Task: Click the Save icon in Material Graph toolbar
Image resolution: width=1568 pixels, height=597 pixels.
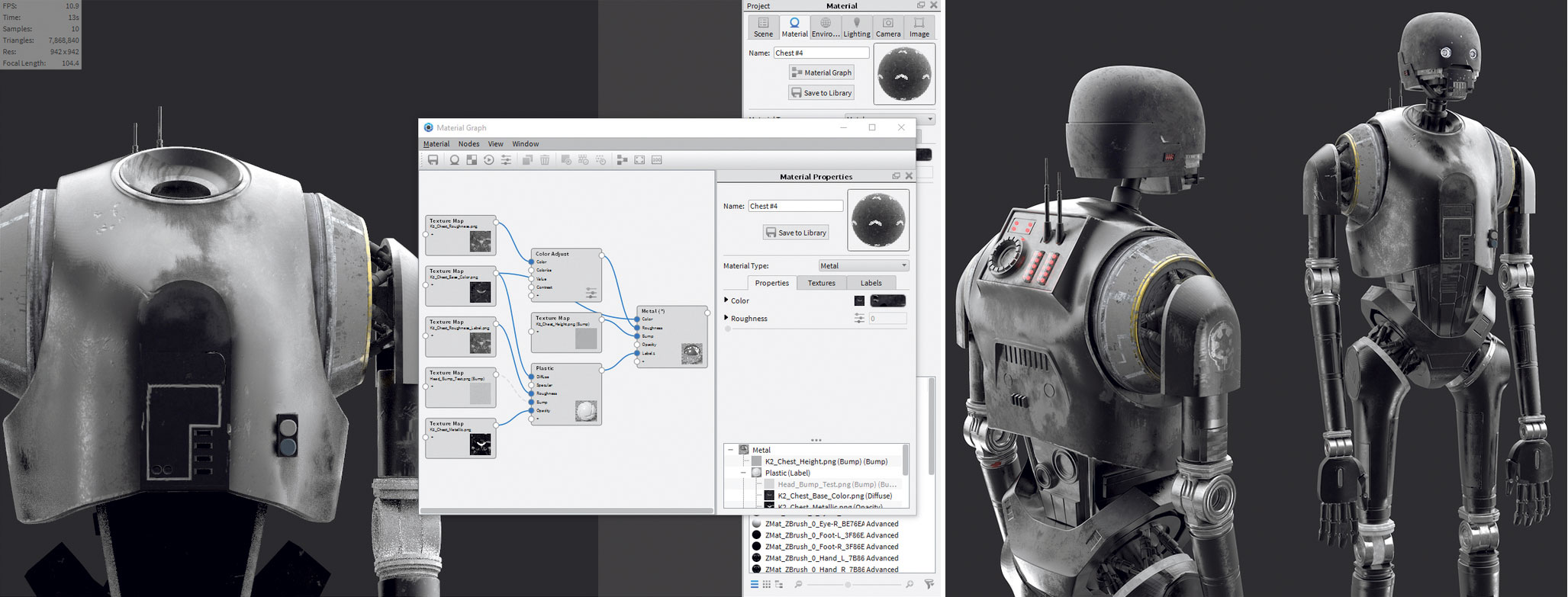Action: [x=433, y=160]
